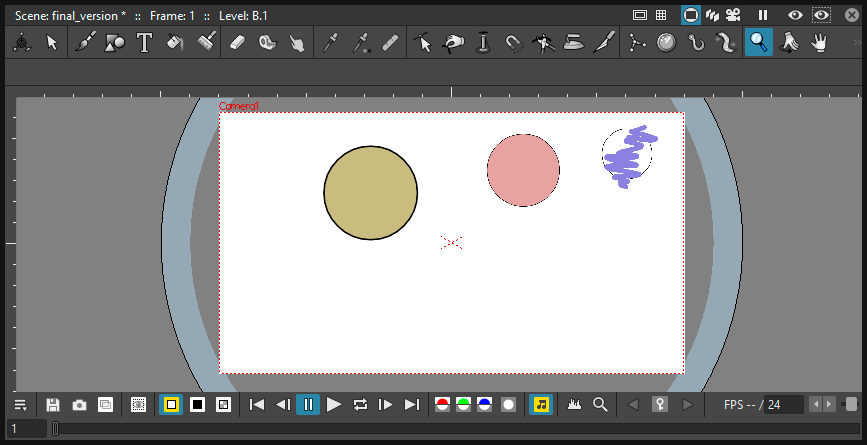Screen dimensions: 867x445
Task: Toggle the preview eye icon
Action: 795,15
